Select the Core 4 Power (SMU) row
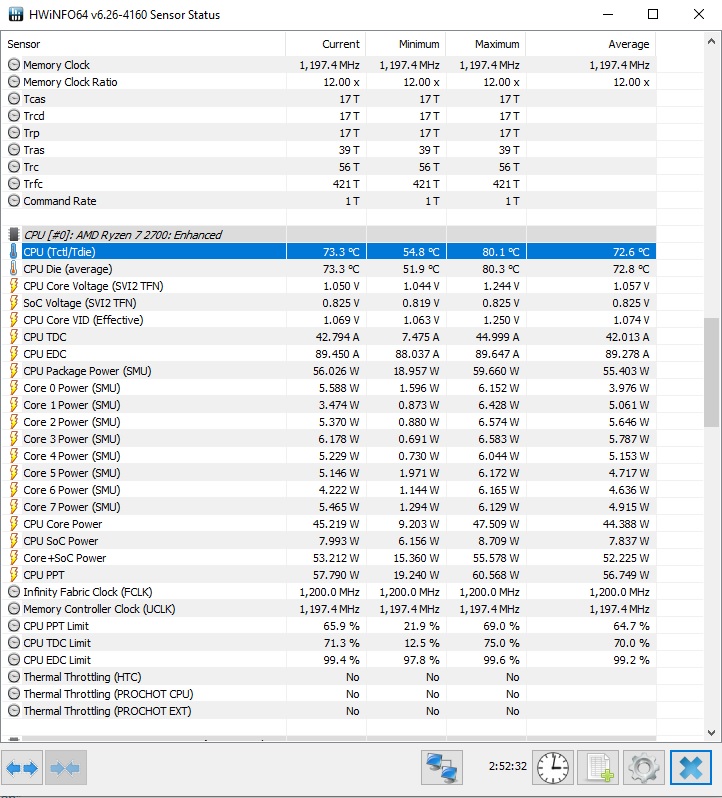The width and height of the screenshot is (722, 798). (328, 456)
